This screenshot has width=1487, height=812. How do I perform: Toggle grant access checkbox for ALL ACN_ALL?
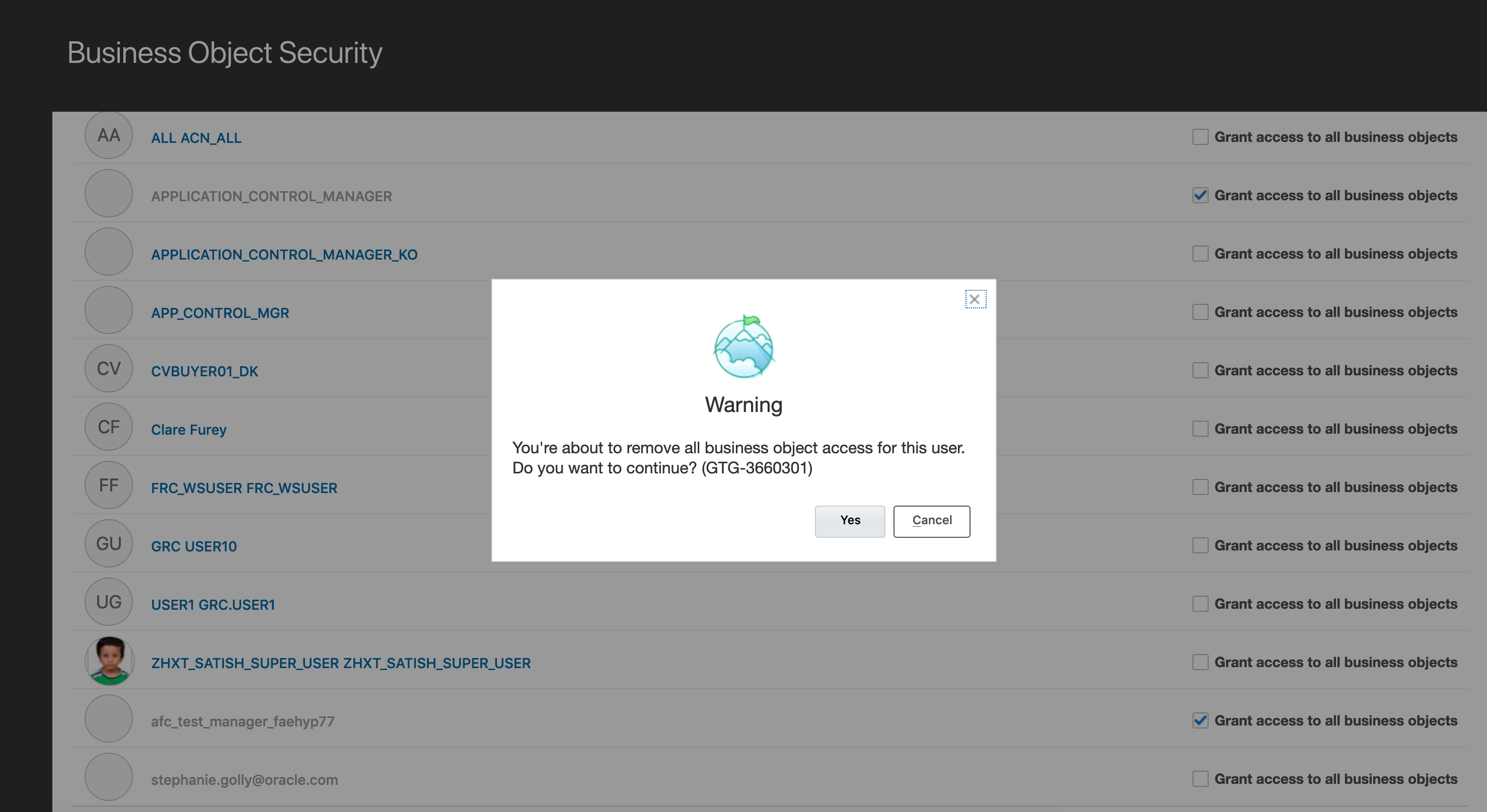click(1200, 137)
